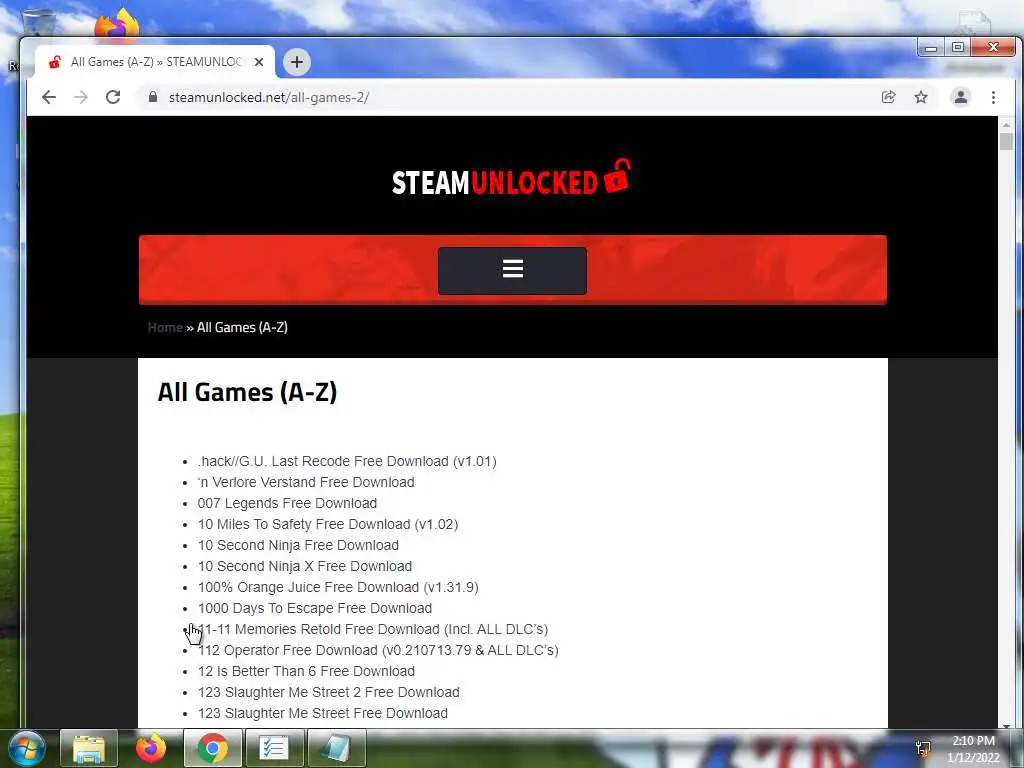Open the Chrome three-dot menu

[x=993, y=97]
